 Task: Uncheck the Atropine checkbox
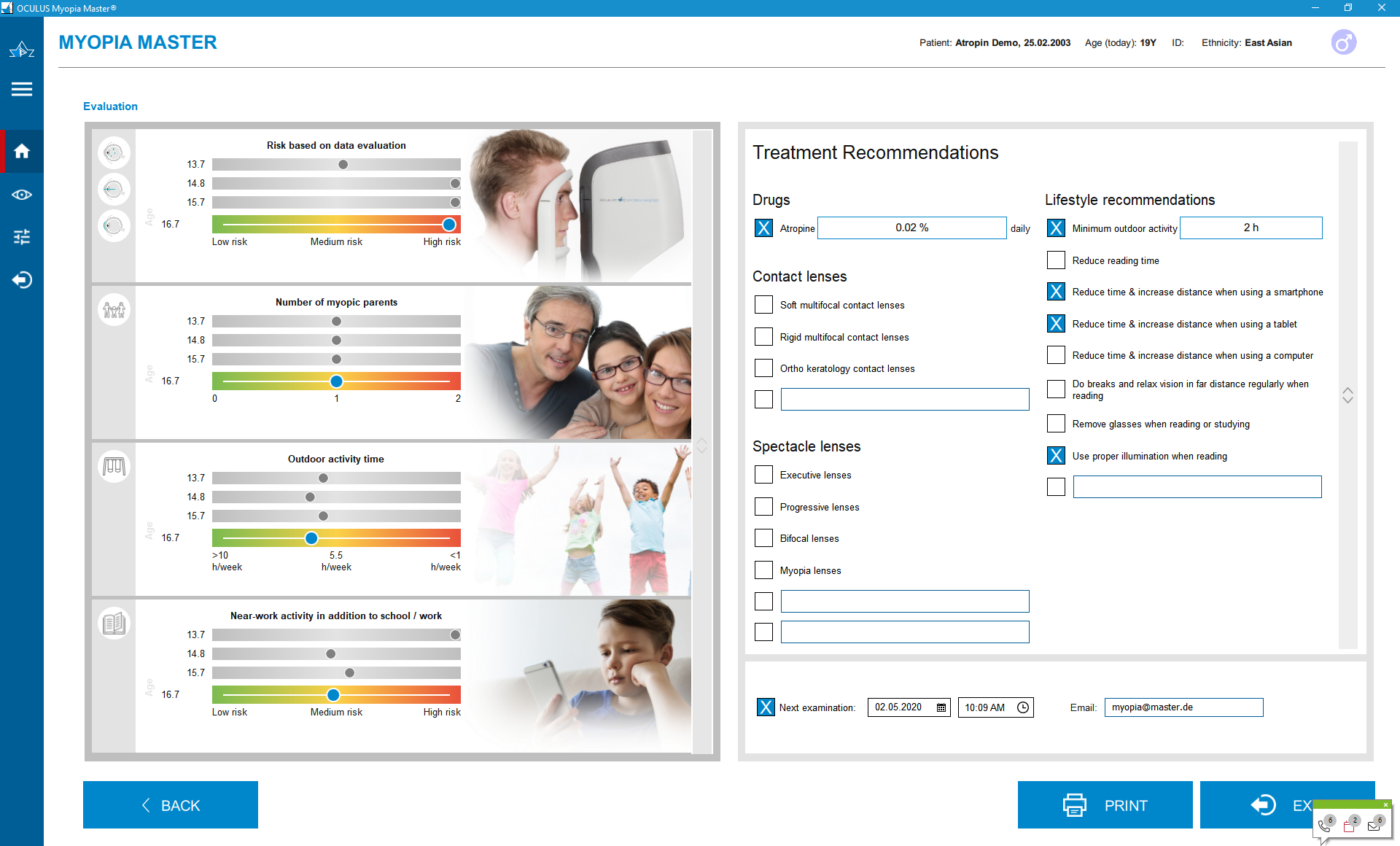point(763,228)
